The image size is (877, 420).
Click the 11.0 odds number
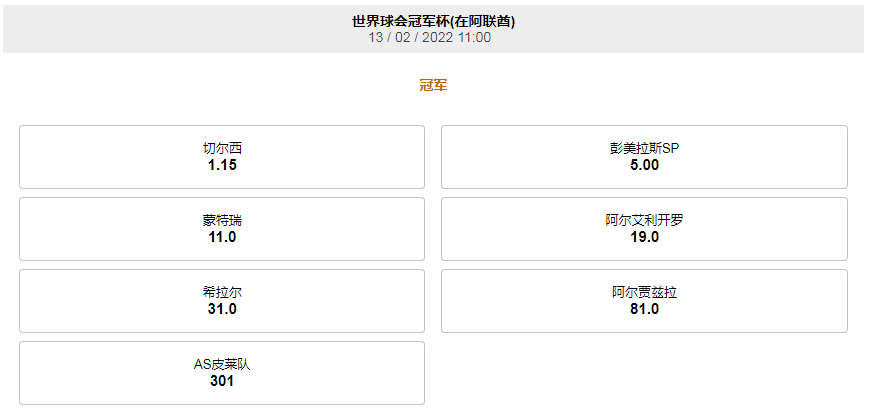pyautogui.click(x=222, y=237)
